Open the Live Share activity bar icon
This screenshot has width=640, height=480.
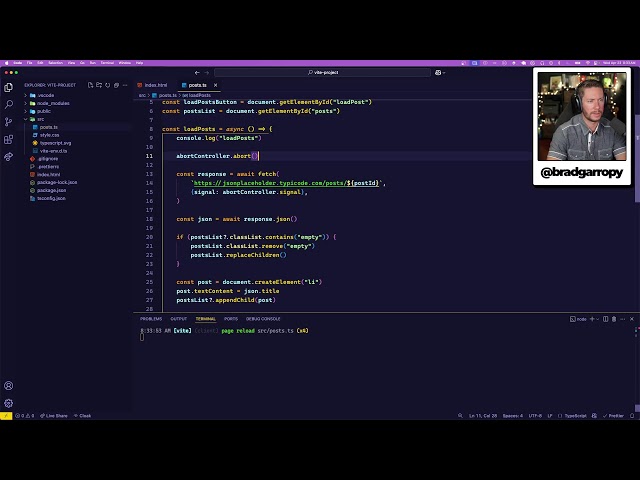(8, 157)
